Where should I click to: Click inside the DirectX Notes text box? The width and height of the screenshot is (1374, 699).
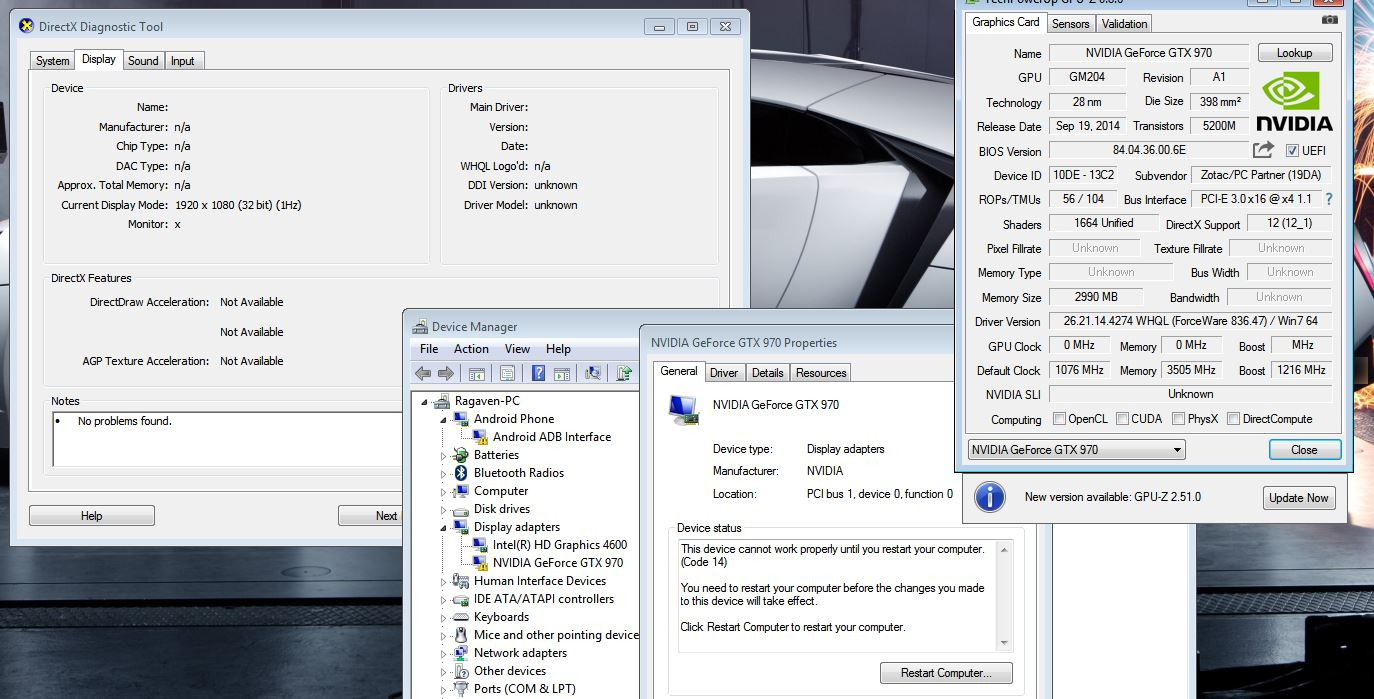[227, 439]
